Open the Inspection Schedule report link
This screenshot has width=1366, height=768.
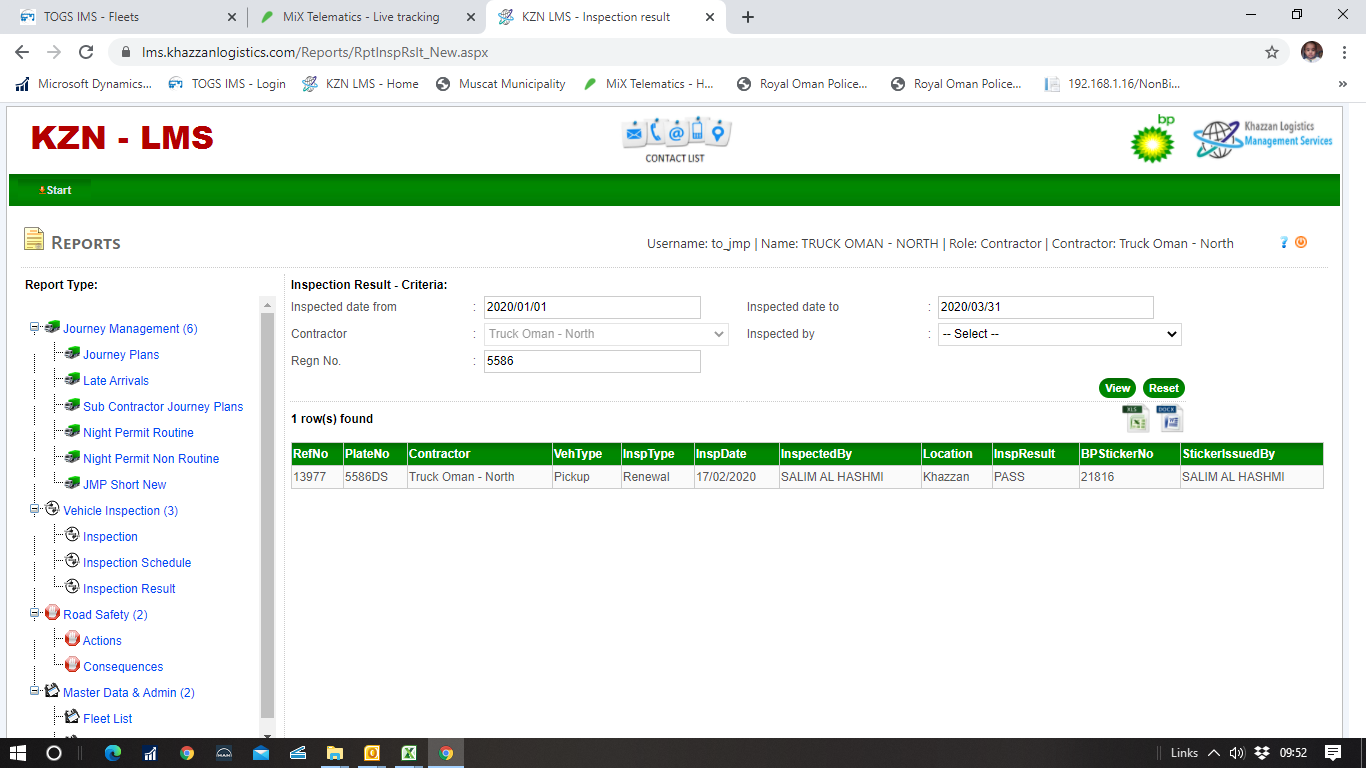click(x=137, y=563)
